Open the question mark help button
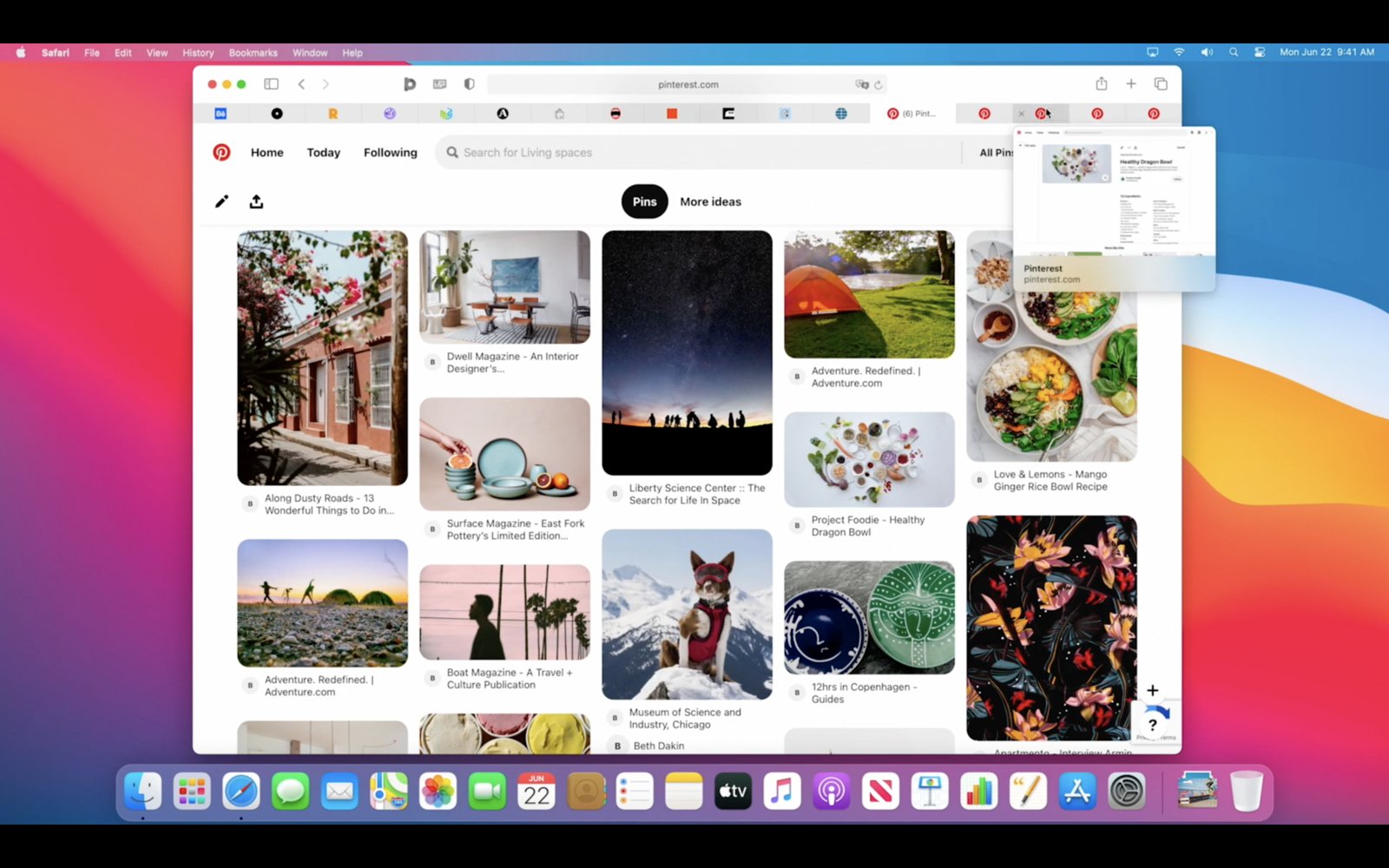The width and height of the screenshot is (1389, 868). coord(1152,725)
